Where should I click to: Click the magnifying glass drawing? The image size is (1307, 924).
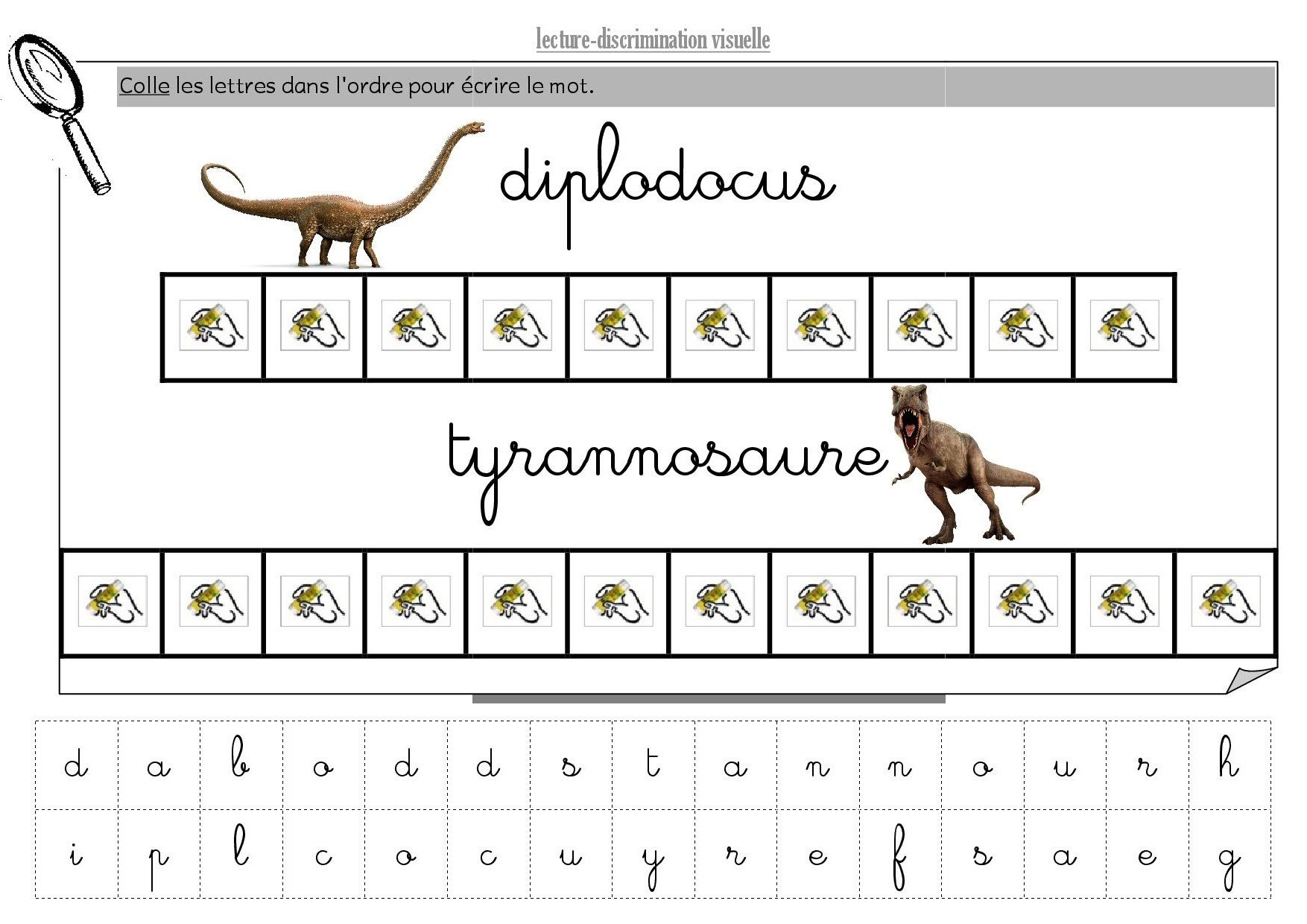[58, 115]
